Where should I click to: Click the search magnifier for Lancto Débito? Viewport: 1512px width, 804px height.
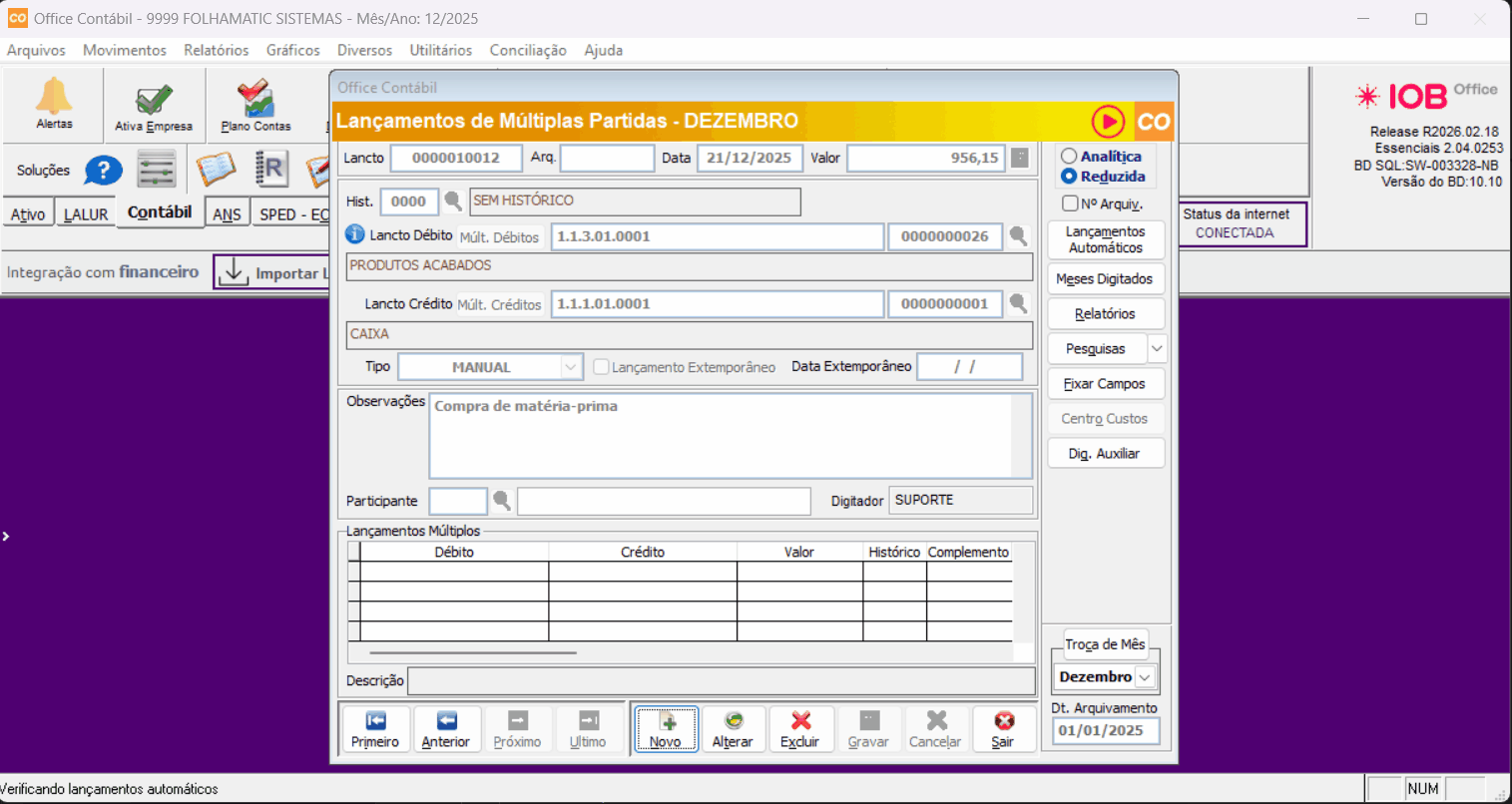[x=1018, y=236]
